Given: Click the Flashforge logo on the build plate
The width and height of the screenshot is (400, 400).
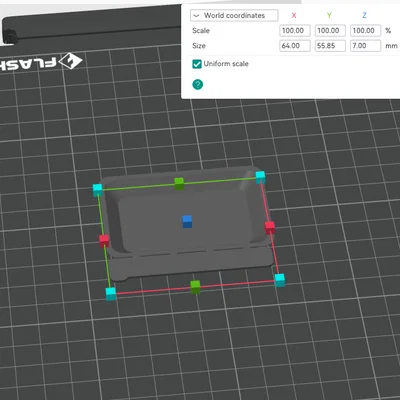Looking at the screenshot, I should click(41, 62).
